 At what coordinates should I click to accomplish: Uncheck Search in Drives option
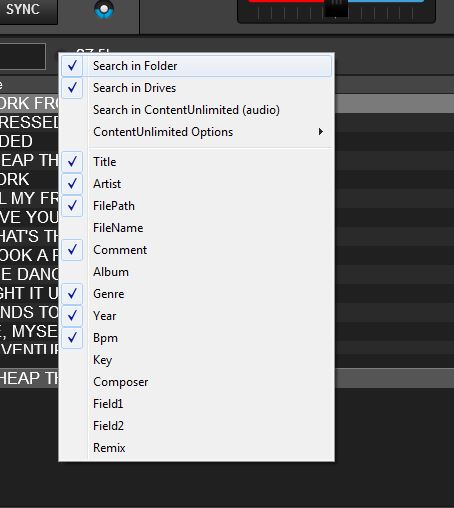coord(197,88)
